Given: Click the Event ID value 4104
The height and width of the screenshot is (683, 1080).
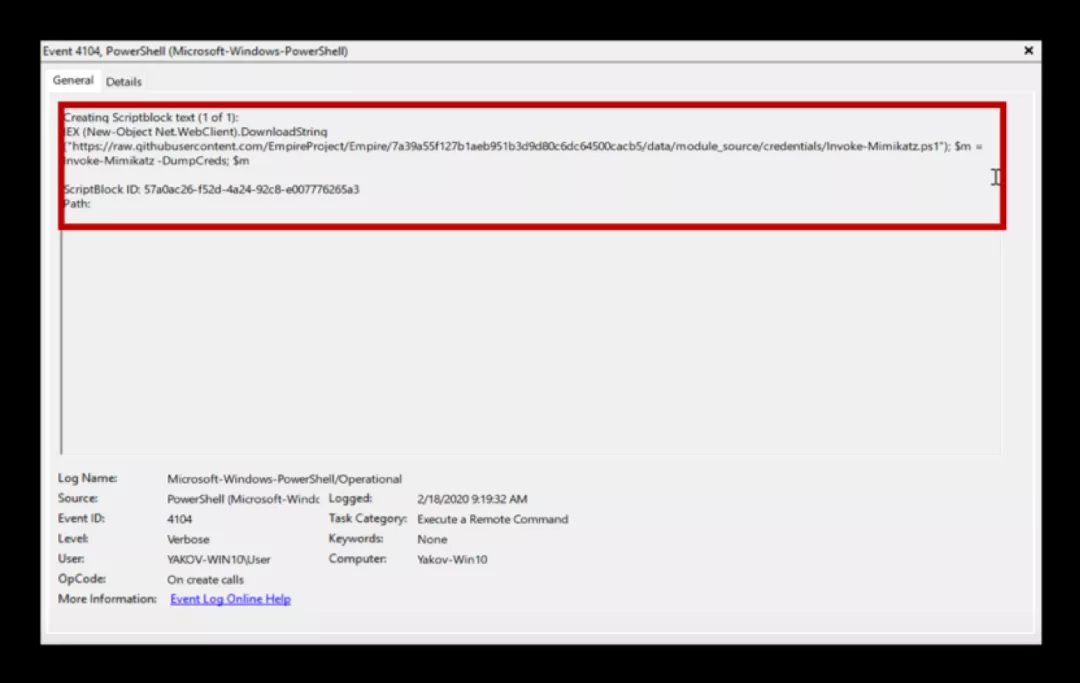Looking at the screenshot, I should click(x=180, y=519).
